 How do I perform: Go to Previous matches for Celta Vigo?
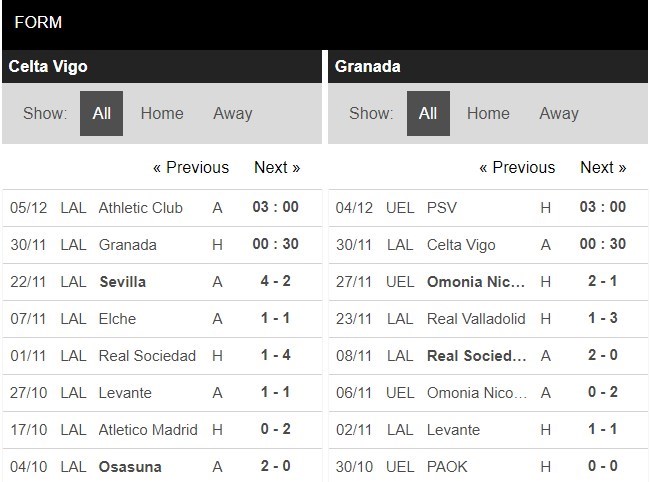coord(190,167)
